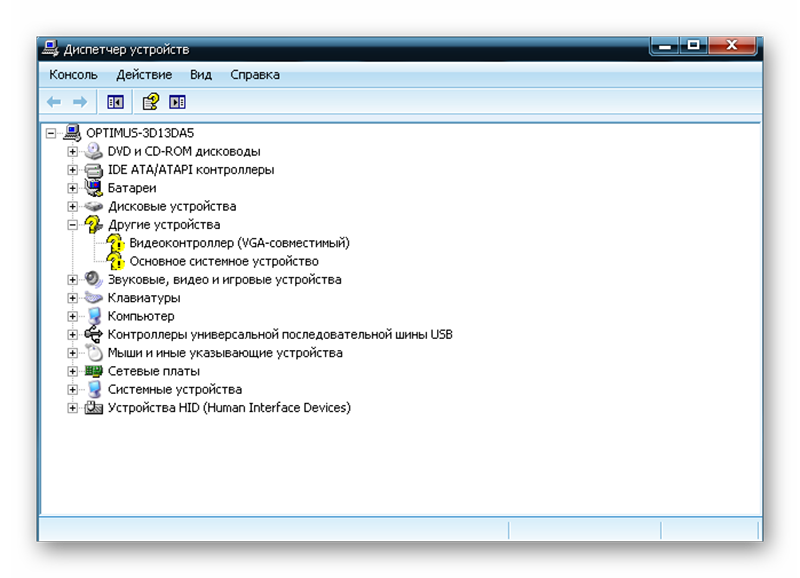This screenshot has height=578, width=800.
Task: Open the Справка menu
Action: [254, 75]
